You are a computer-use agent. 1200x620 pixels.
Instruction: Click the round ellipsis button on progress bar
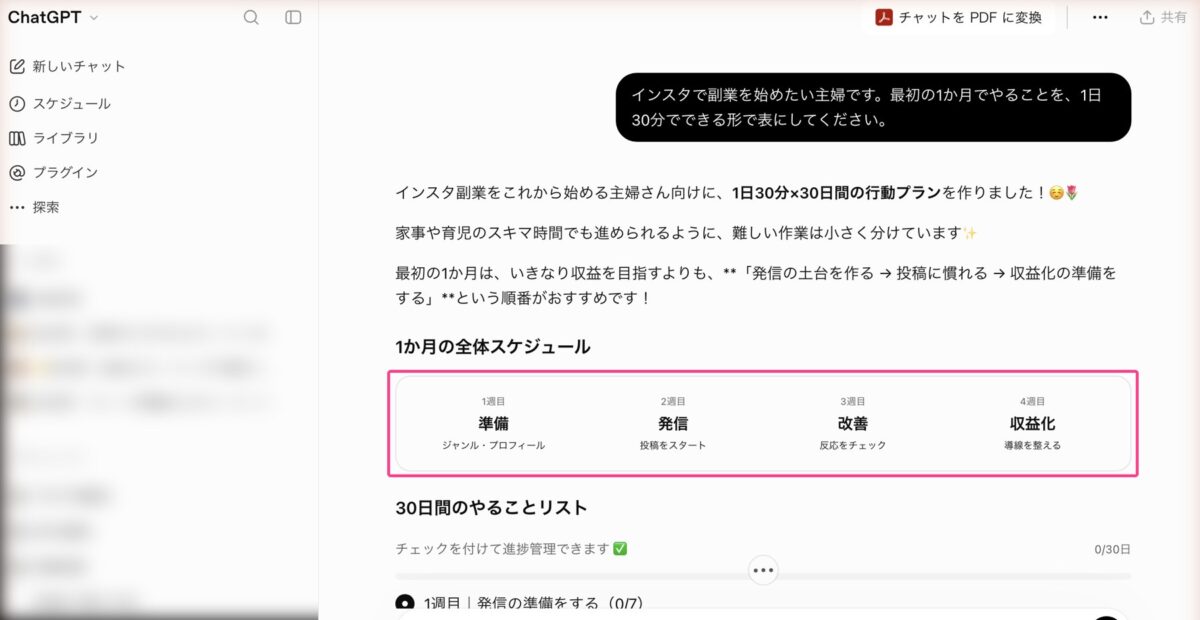click(763, 571)
